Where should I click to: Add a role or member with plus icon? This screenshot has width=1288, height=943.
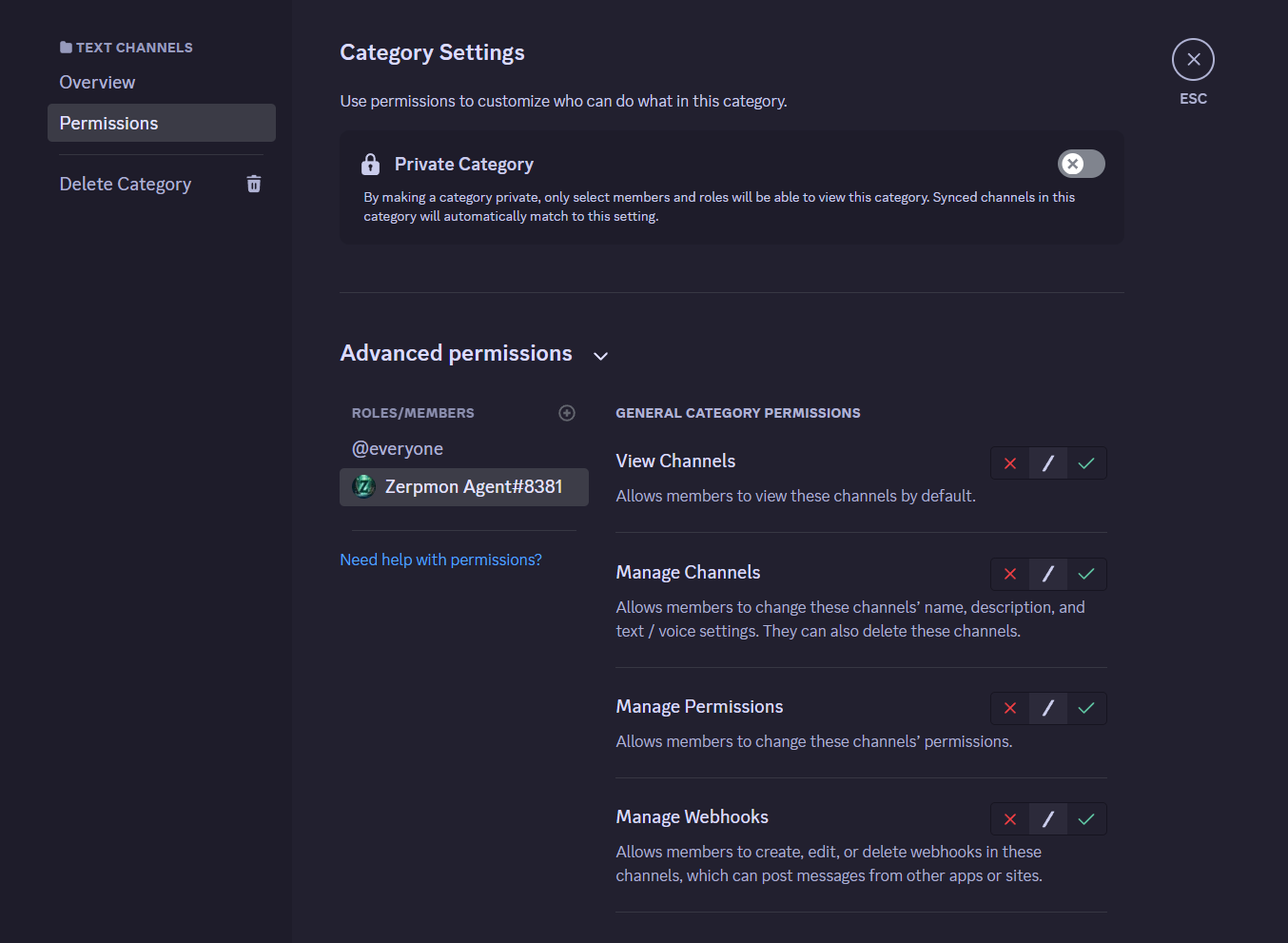[x=567, y=413]
